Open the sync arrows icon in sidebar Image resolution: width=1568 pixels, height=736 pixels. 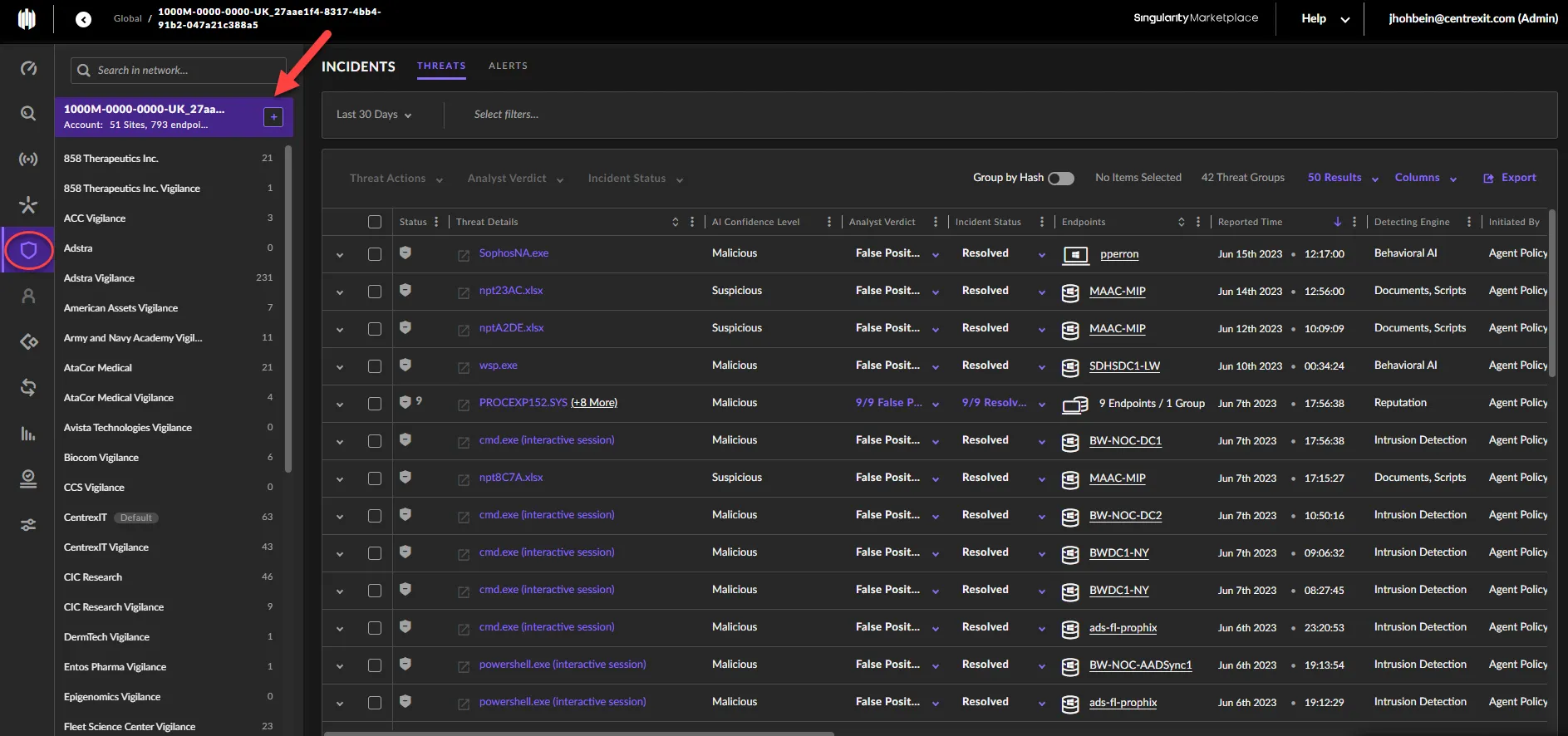pos(28,387)
